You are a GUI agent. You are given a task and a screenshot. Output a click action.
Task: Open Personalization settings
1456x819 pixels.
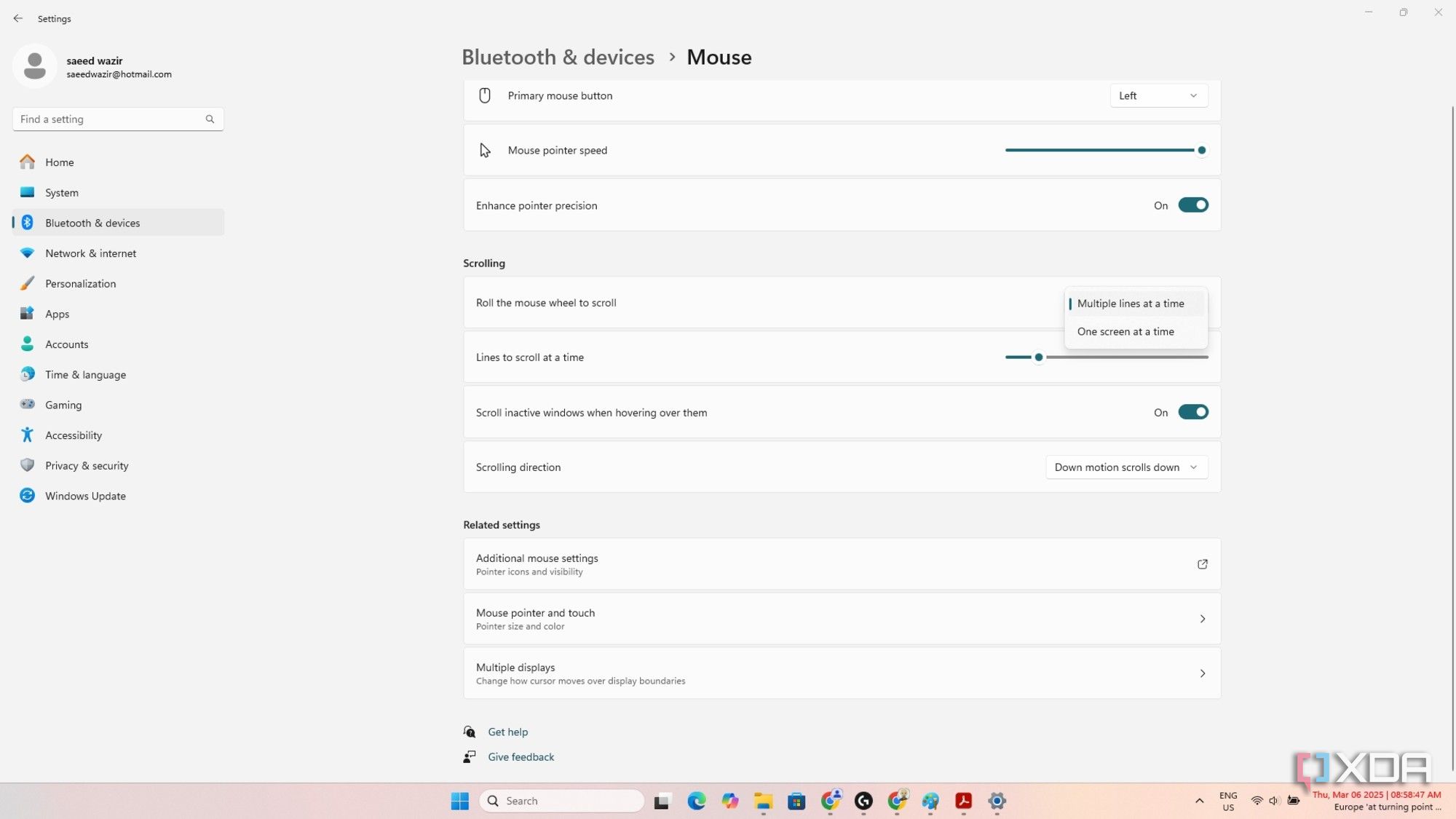pyautogui.click(x=118, y=283)
